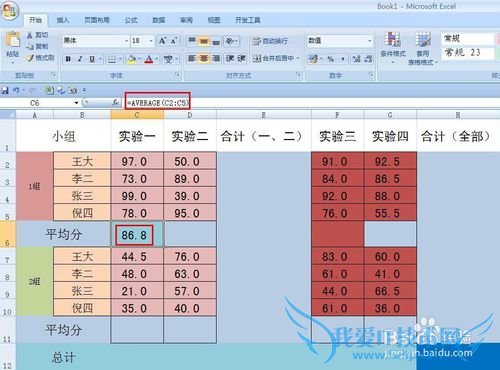Open Conditional Formatting (条件格式)
Viewport: 500px width, 370px height.
tap(393, 47)
